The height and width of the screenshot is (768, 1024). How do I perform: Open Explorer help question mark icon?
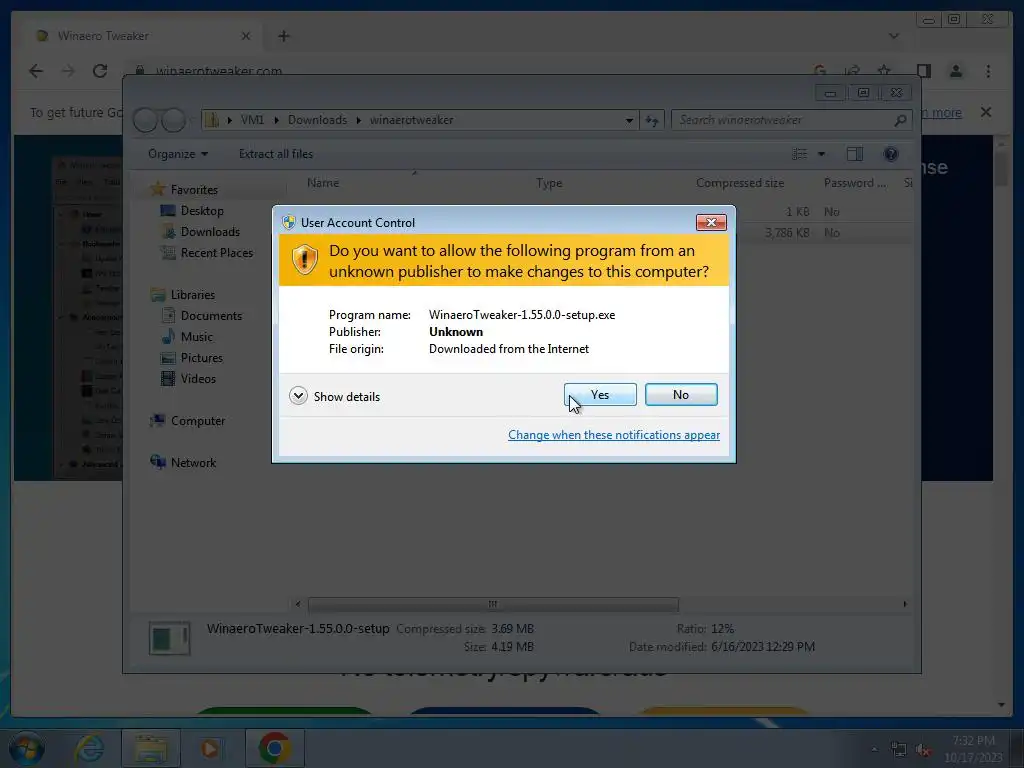(x=891, y=154)
